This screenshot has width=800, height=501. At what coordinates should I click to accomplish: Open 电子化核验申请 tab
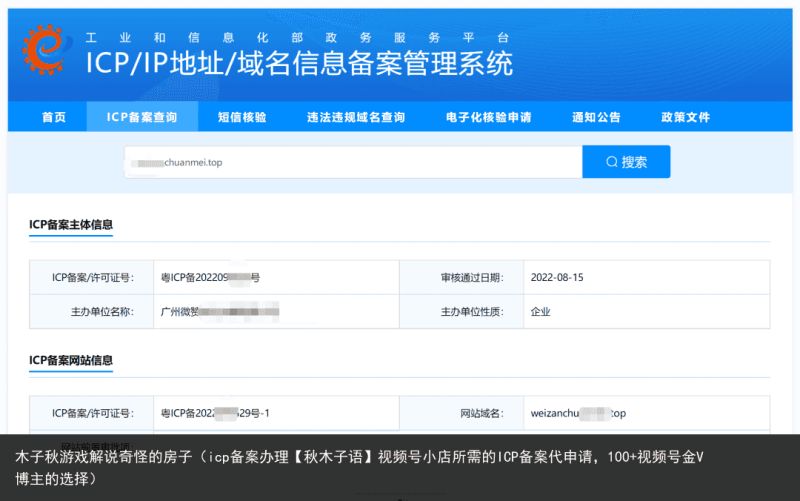coord(488,117)
